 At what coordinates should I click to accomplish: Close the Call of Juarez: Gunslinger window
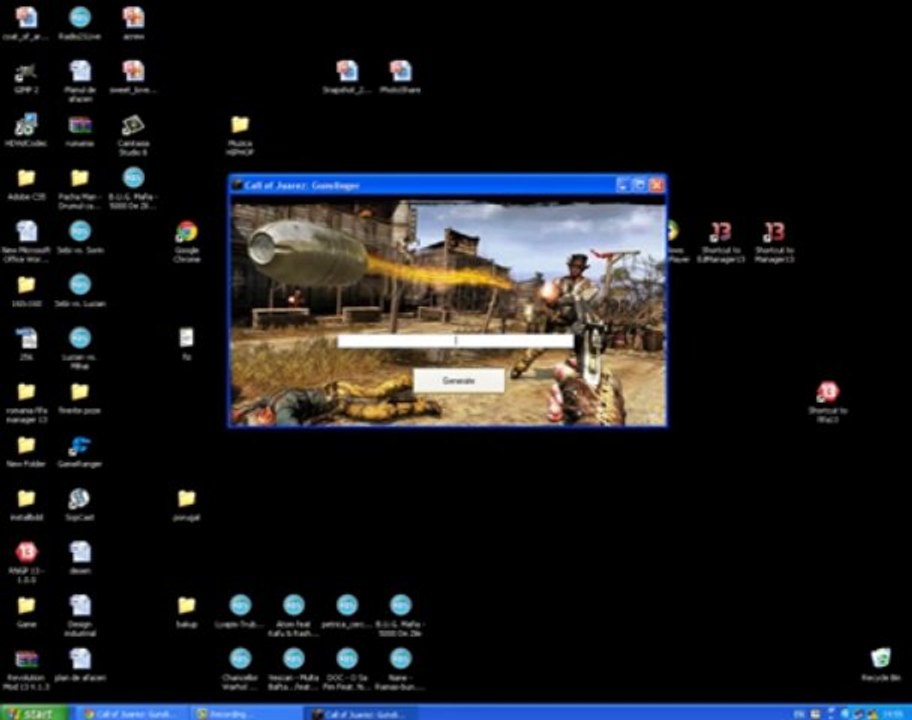click(x=657, y=185)
